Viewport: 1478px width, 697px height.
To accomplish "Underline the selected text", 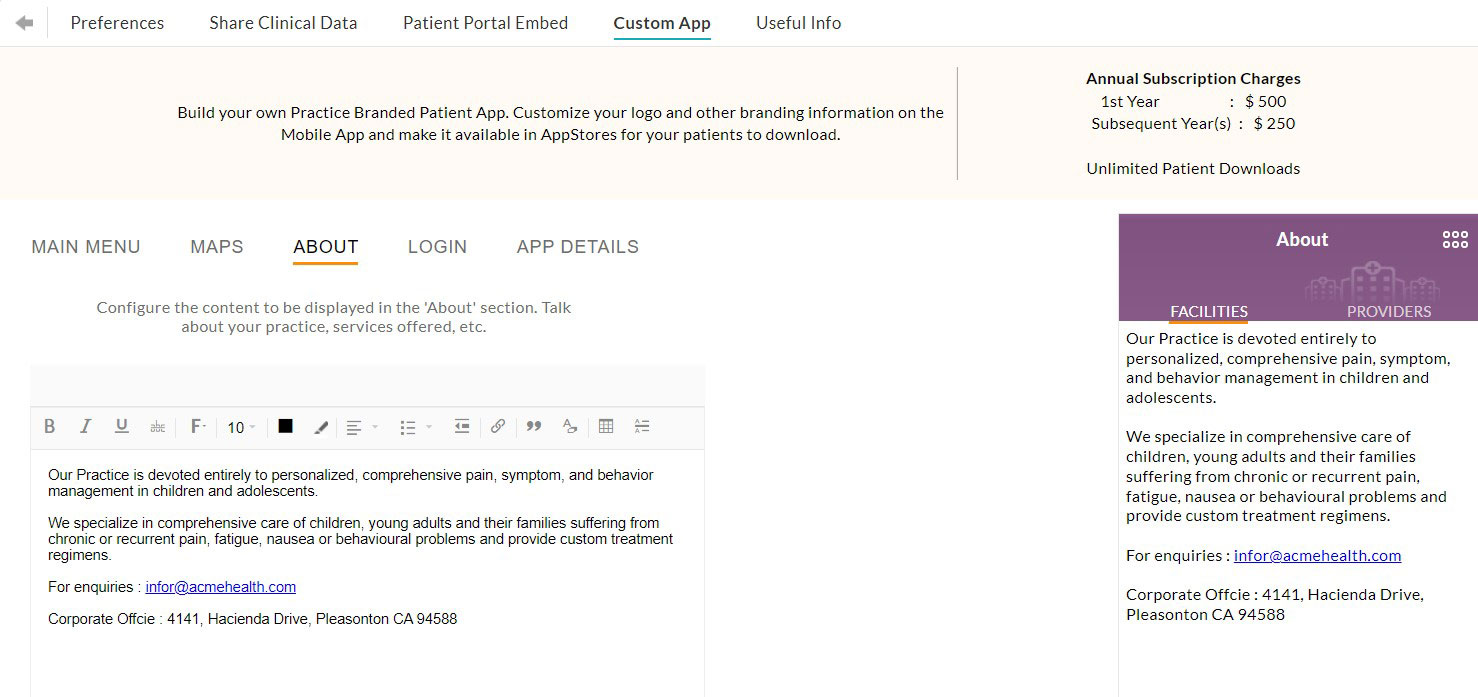I will [x=121, y=427].
